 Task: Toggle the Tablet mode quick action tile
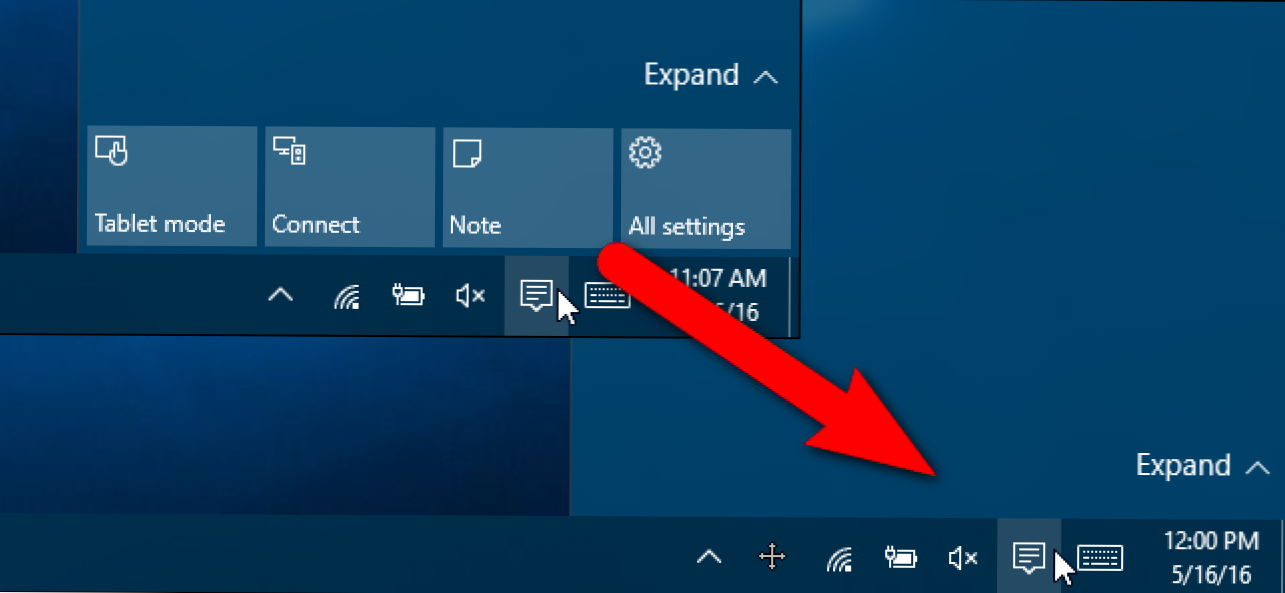click(172, 187)
